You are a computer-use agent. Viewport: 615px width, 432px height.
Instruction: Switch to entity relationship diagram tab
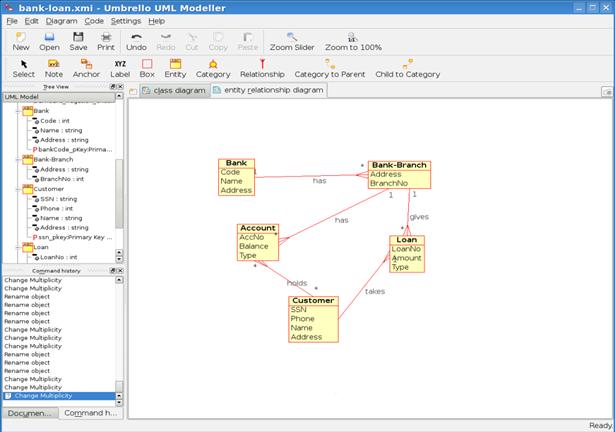[x=269, y=90]
